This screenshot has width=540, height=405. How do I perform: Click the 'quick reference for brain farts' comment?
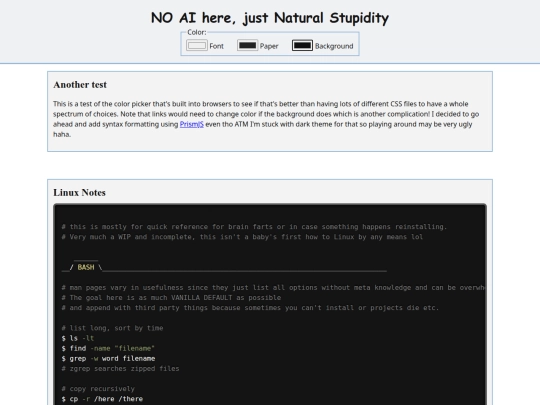pyautogui.click(x=254, y=227)
